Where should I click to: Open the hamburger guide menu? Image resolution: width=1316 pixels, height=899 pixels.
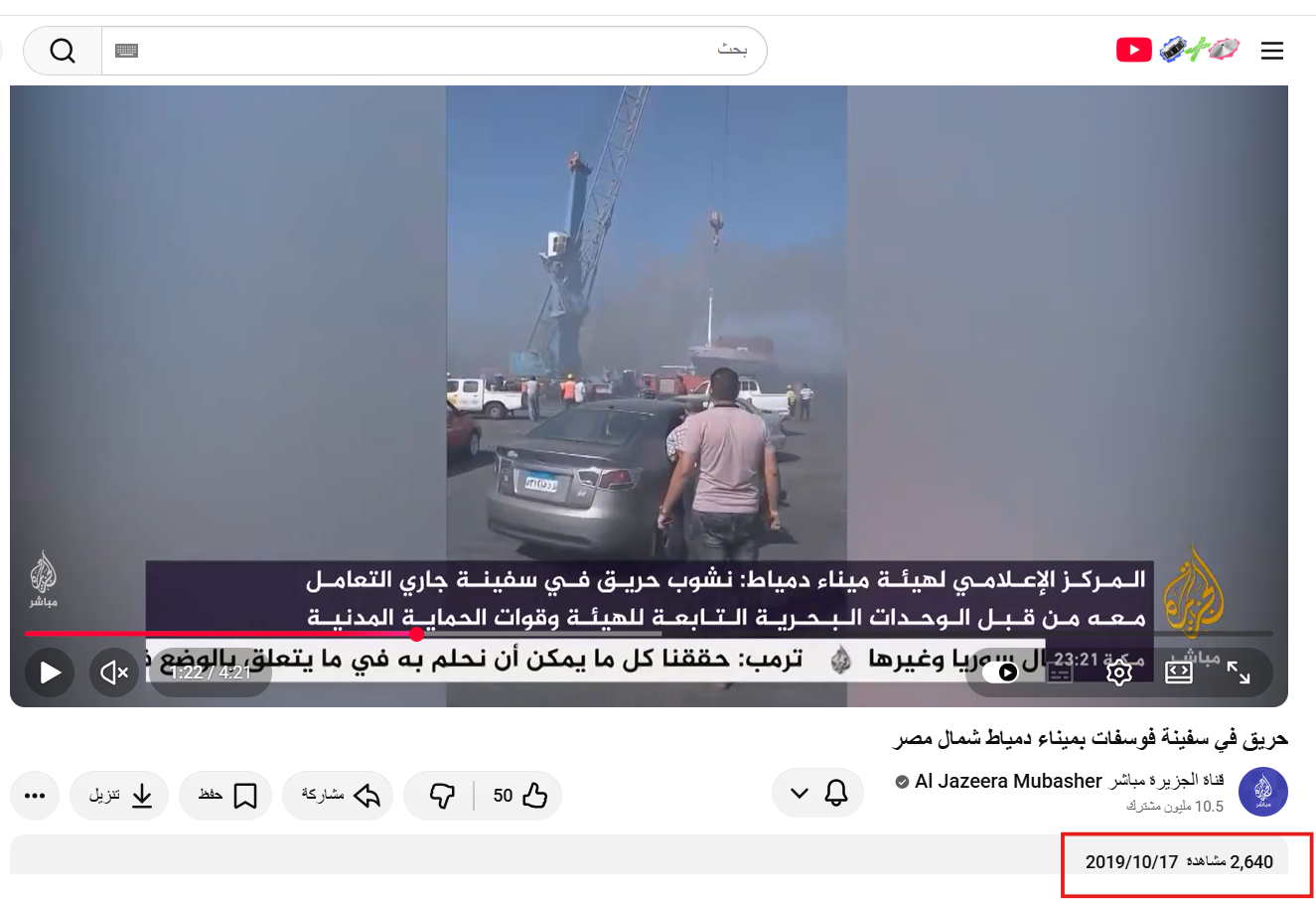tap(1272, 51)
